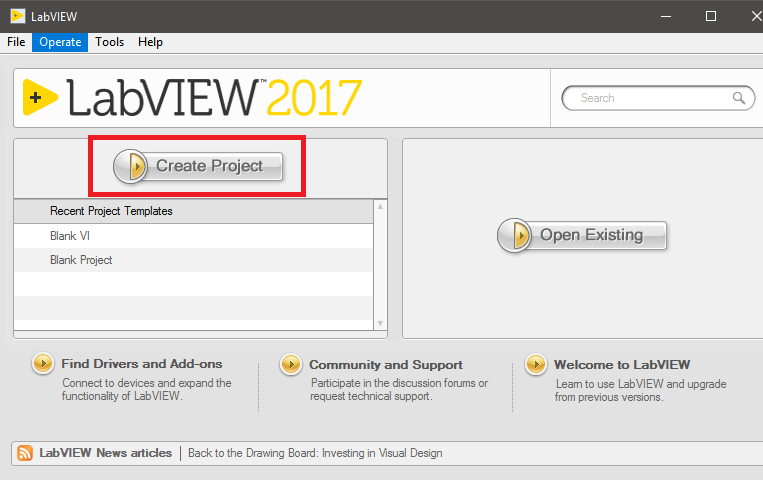Click the LabVIEW title bar app icon

pyautogui.click(x=18, y=16)
